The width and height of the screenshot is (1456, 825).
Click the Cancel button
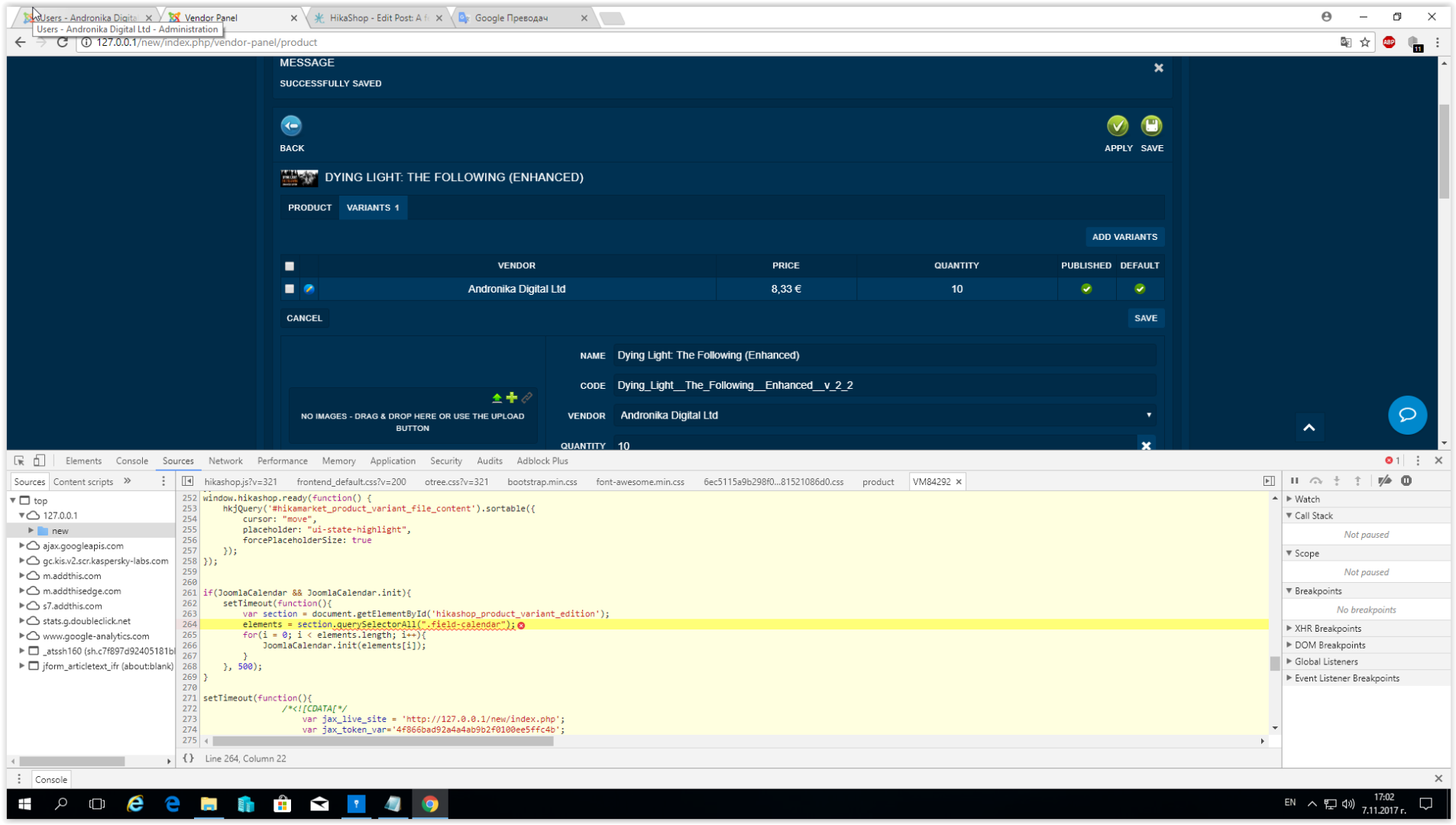(304, 319)
